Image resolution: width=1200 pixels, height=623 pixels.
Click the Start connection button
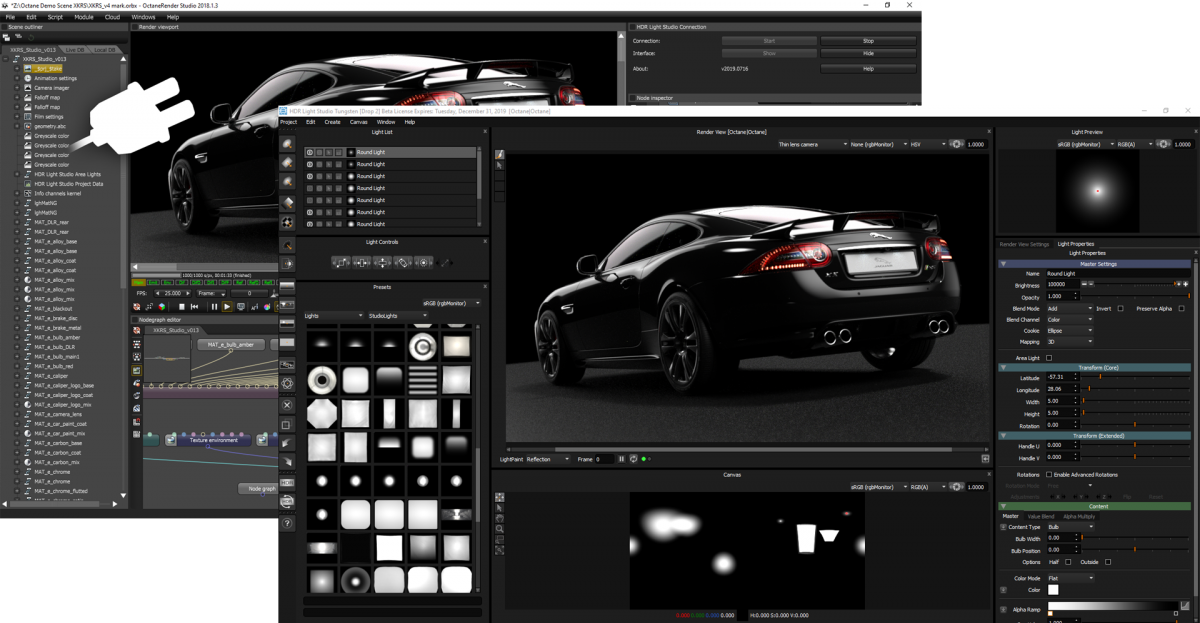pos(769,41)
